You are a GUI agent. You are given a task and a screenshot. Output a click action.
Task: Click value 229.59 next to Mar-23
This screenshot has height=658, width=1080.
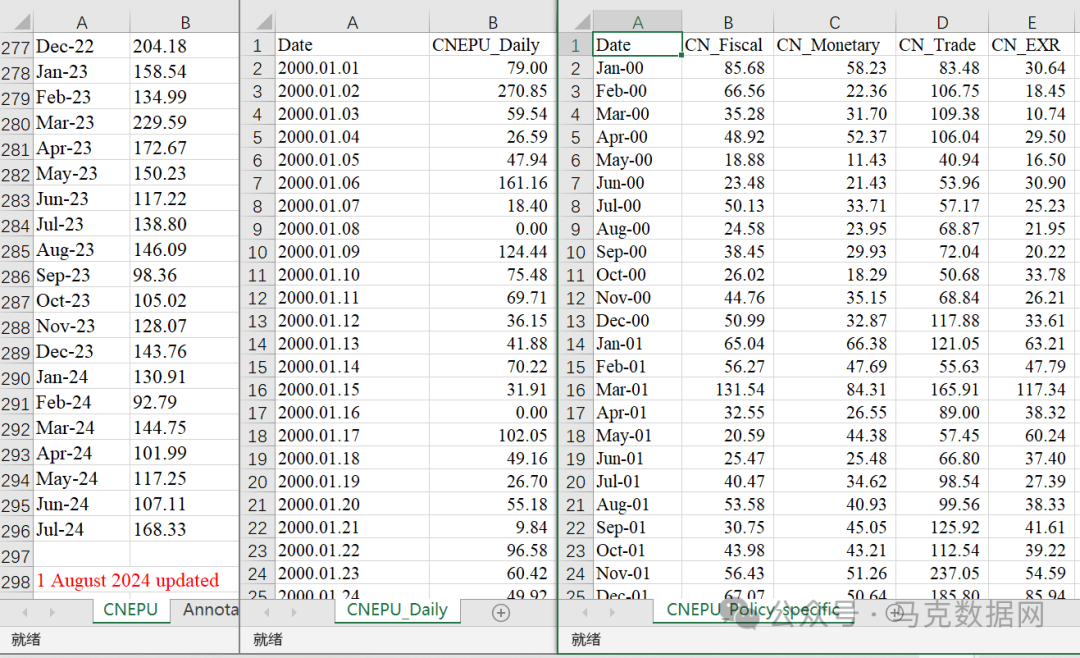[x=185, y=123]
